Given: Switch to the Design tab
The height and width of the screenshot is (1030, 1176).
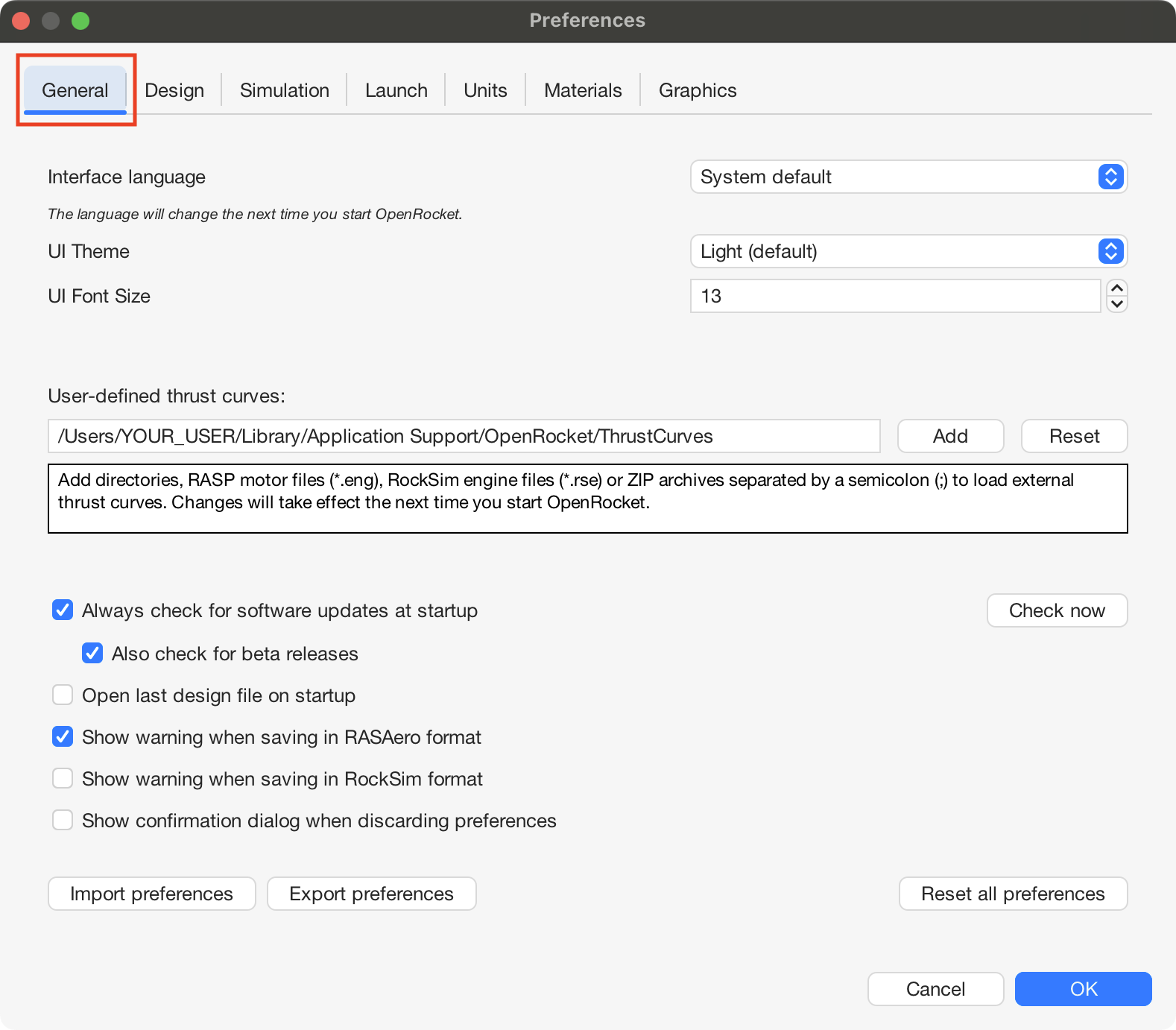Looking at the screenshot, I should click(x=174, y=90).
